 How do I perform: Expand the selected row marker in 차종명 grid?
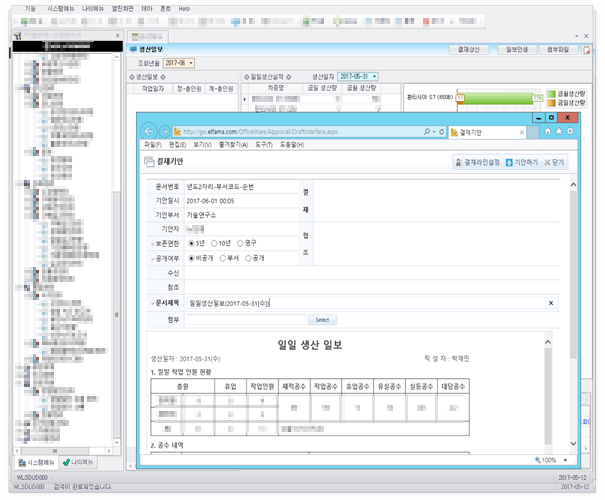[x=245, y=99]
